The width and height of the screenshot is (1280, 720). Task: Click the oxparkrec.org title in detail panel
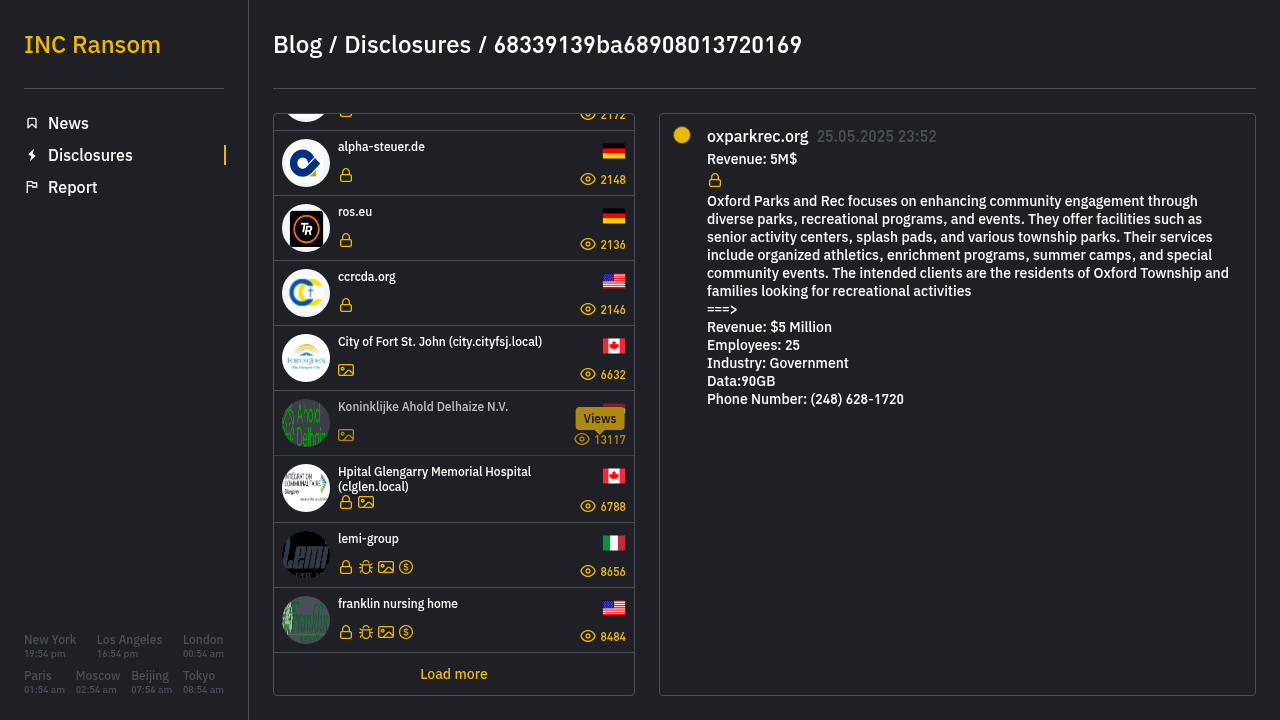point(757,136)
